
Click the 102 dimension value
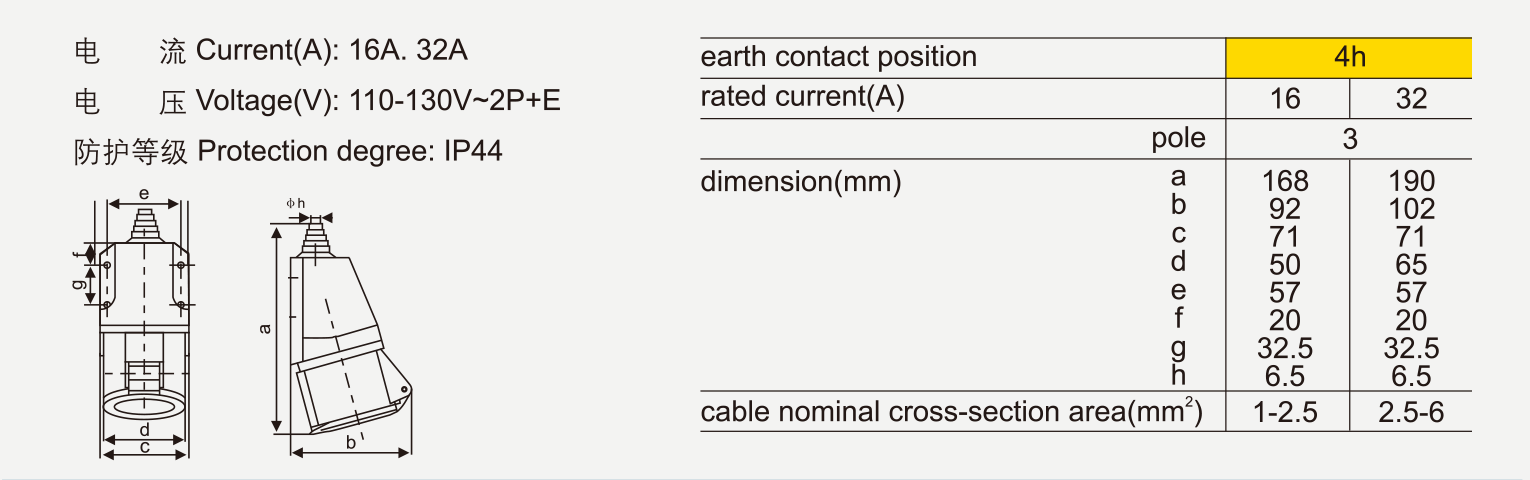(x=1411, y=209)
